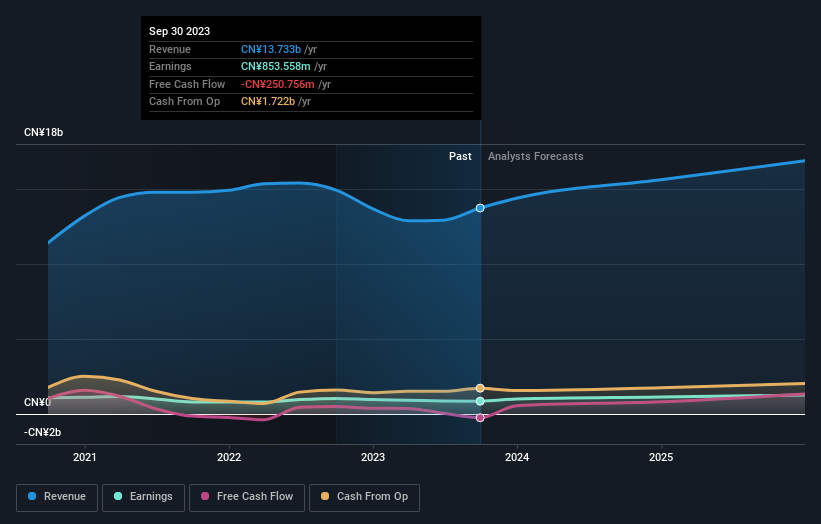
Task: Toggle the Cash From Op legend button
Action: point(364,497)
